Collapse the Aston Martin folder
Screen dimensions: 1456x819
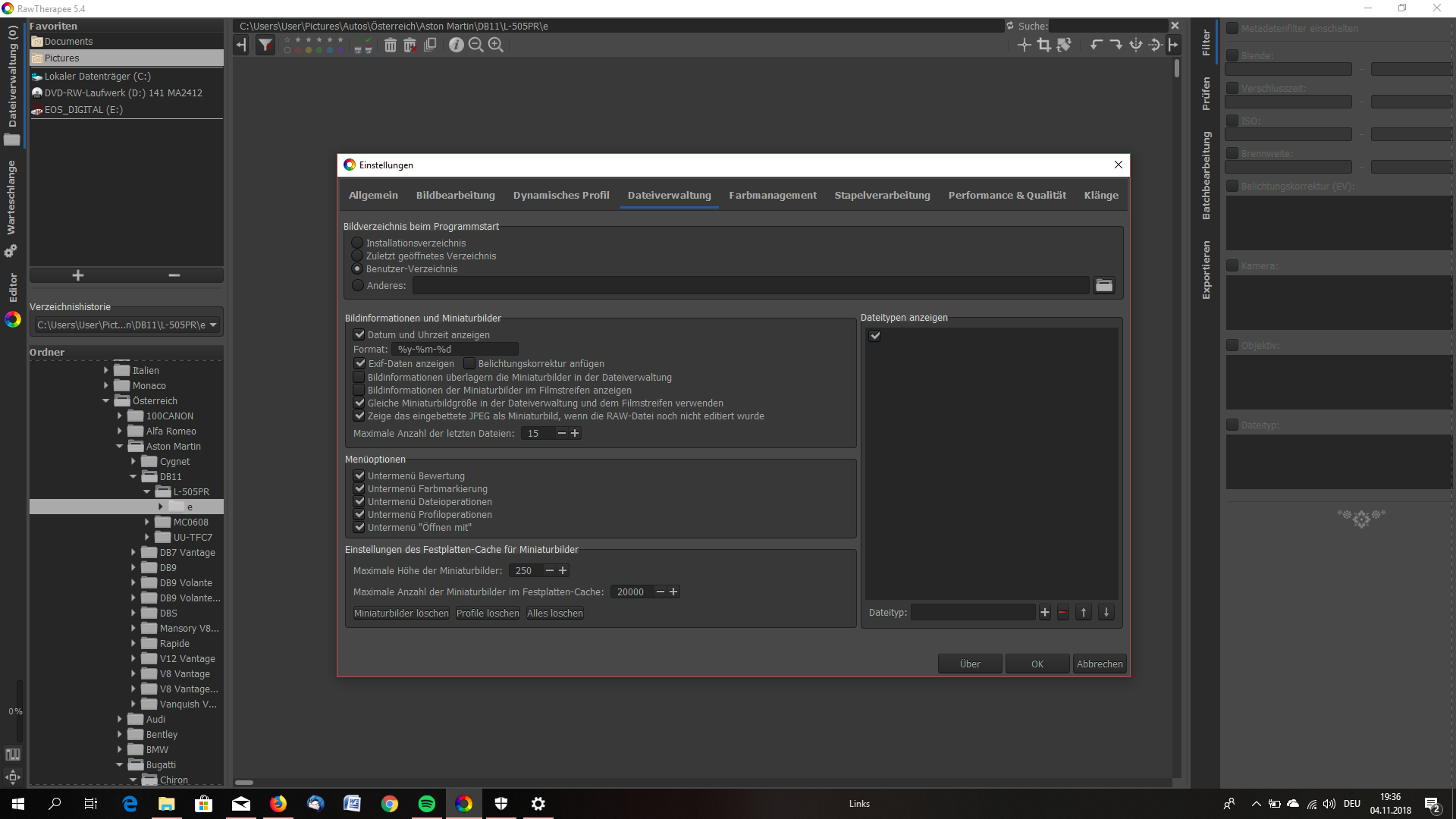point(120,446)
